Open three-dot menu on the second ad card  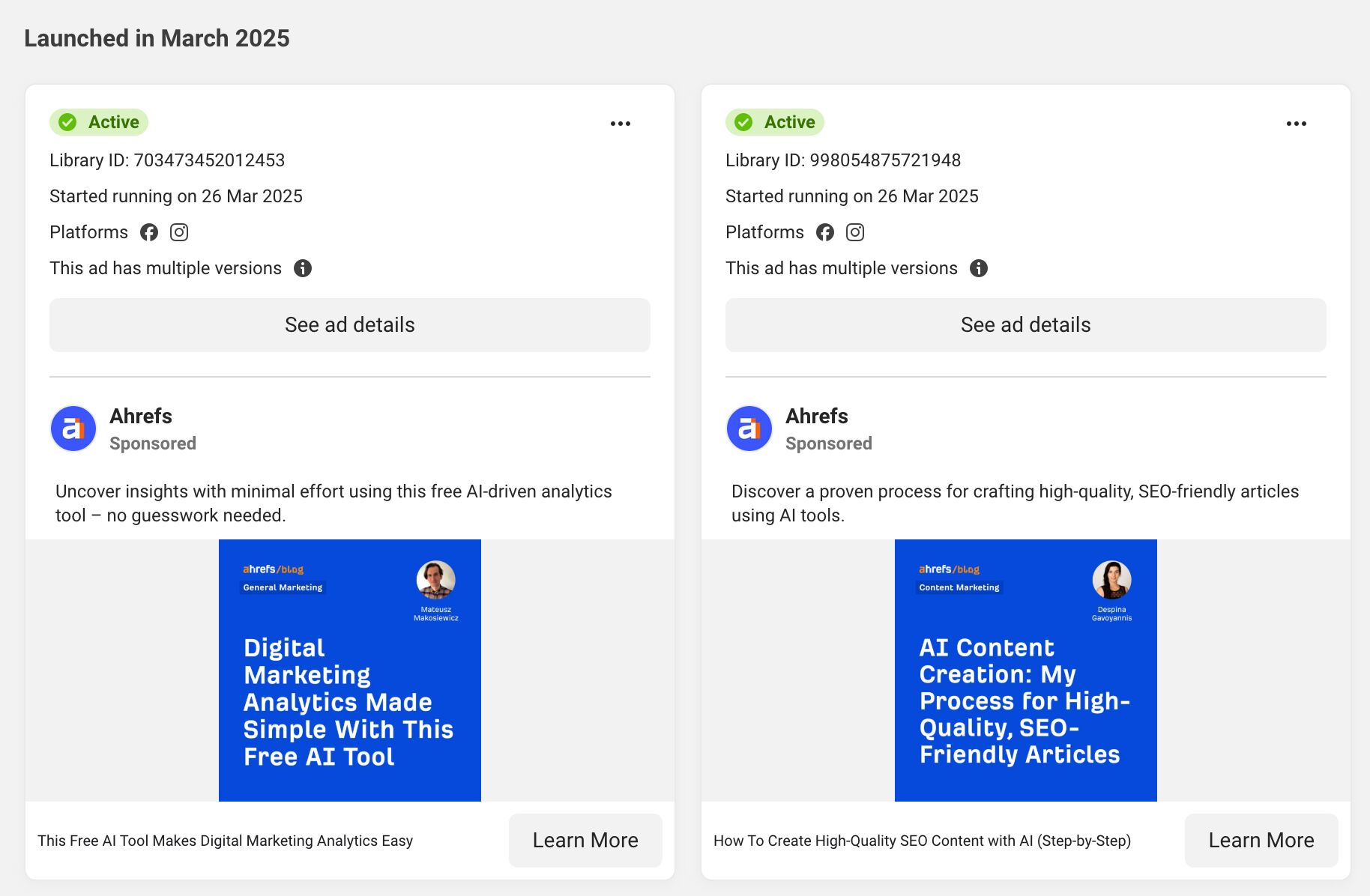pos(1296,124)
